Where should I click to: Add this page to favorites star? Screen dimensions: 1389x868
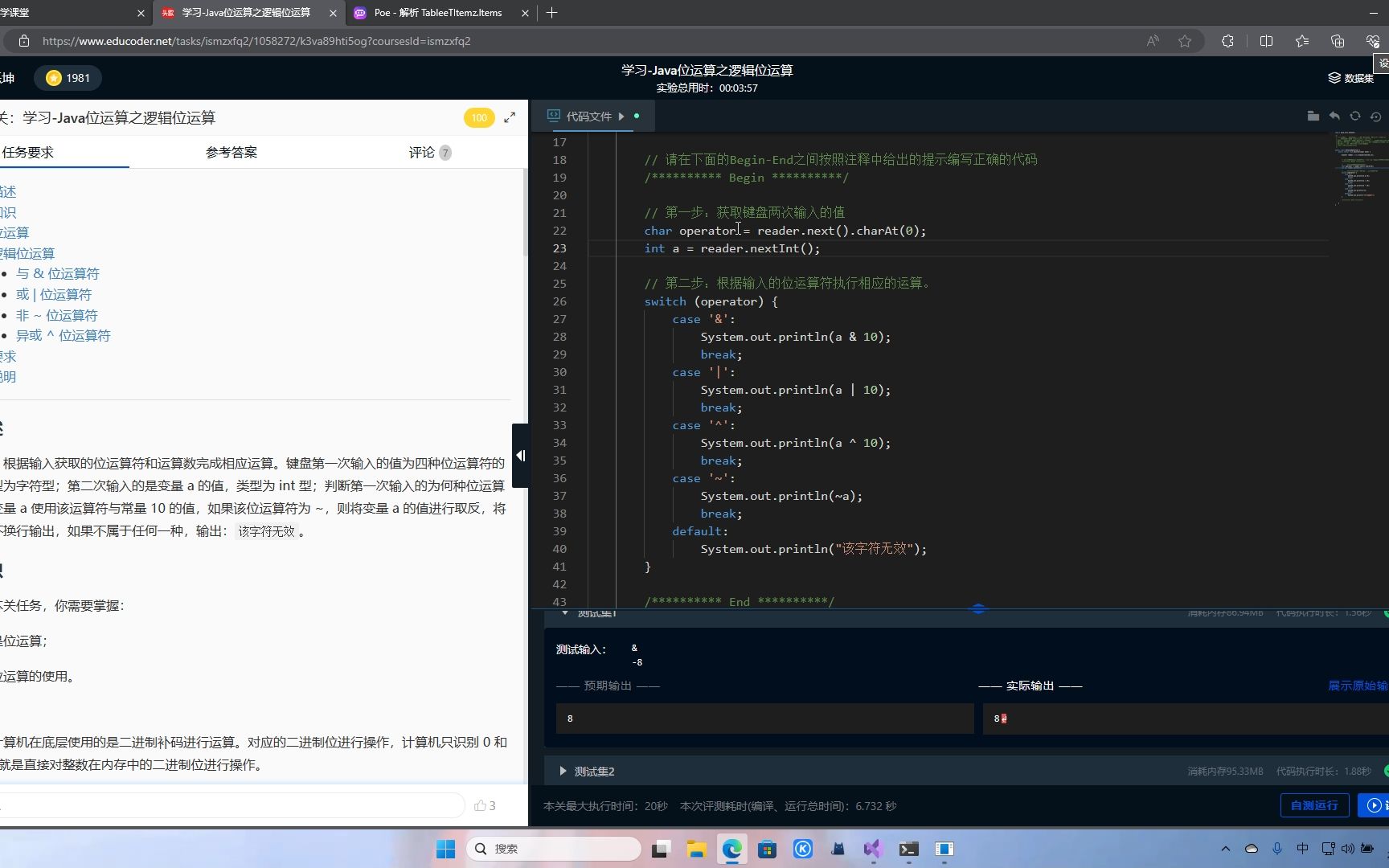pos(1185,41)
